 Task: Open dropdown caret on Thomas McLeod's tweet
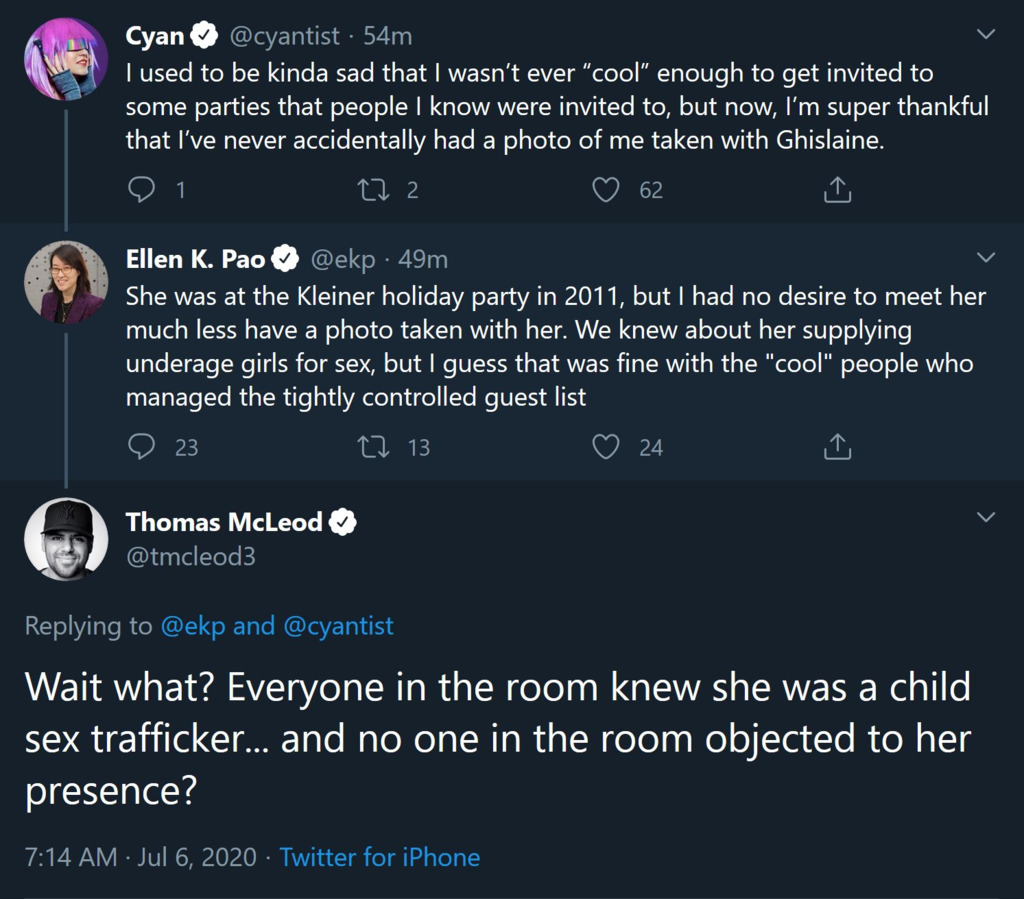coord(985,517)
